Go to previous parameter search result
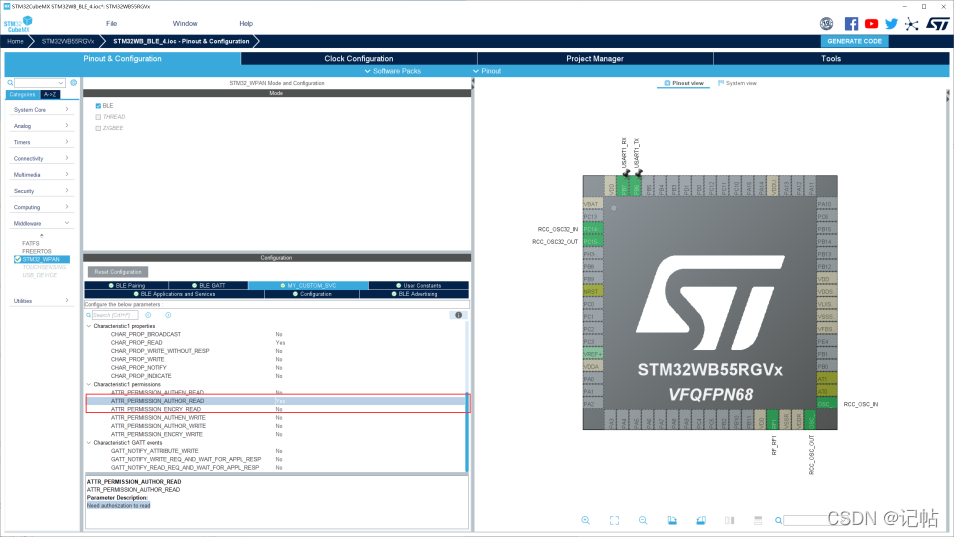This screenshot has width=954, height=537. [x=148, y=315]
